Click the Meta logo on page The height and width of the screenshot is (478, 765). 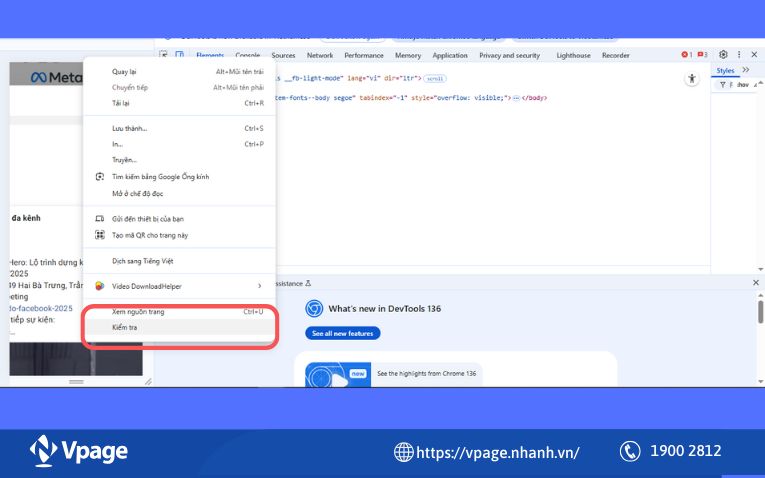(x=57, y=77)
